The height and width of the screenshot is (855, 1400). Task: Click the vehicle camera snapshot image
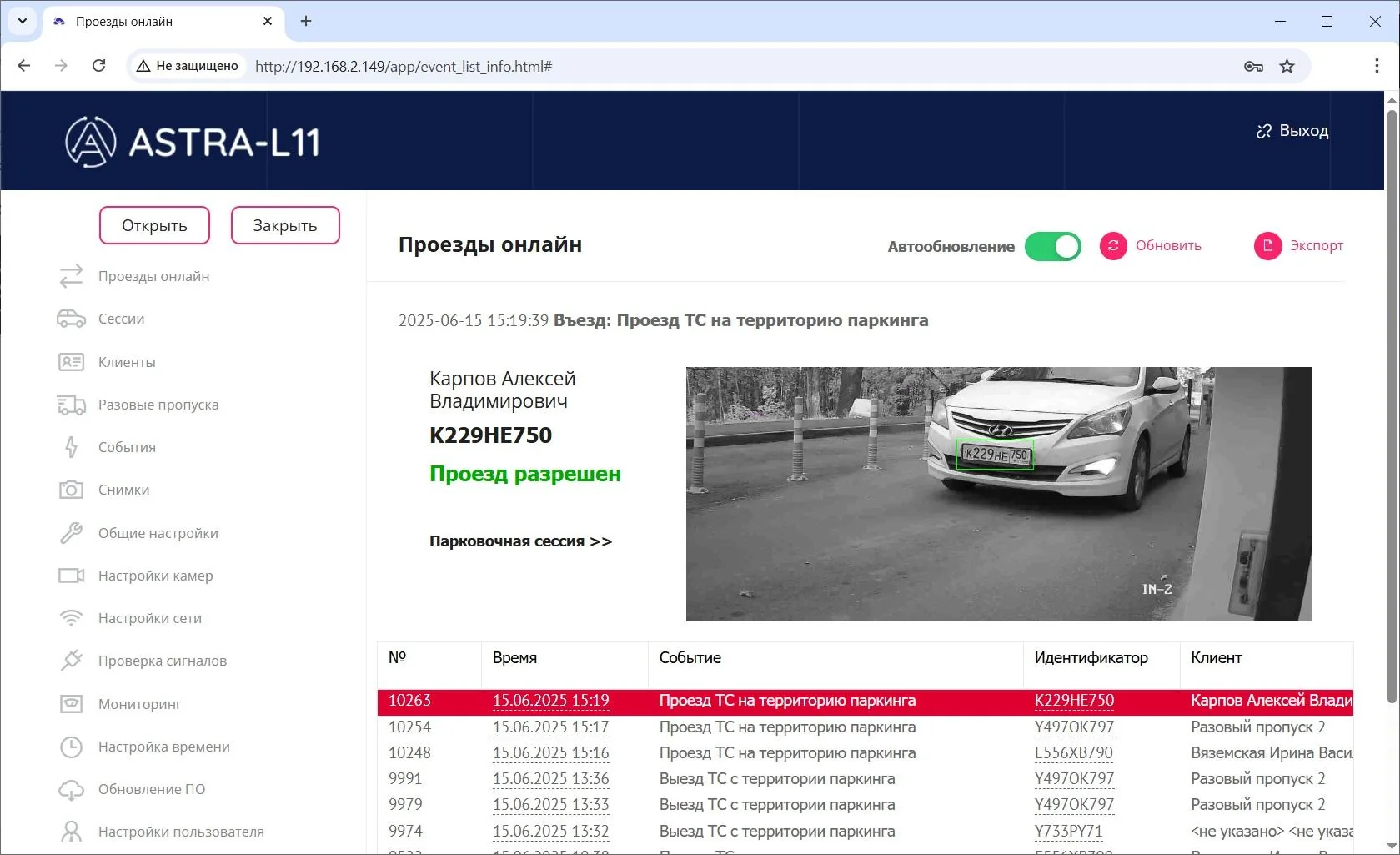coord(999,494)
